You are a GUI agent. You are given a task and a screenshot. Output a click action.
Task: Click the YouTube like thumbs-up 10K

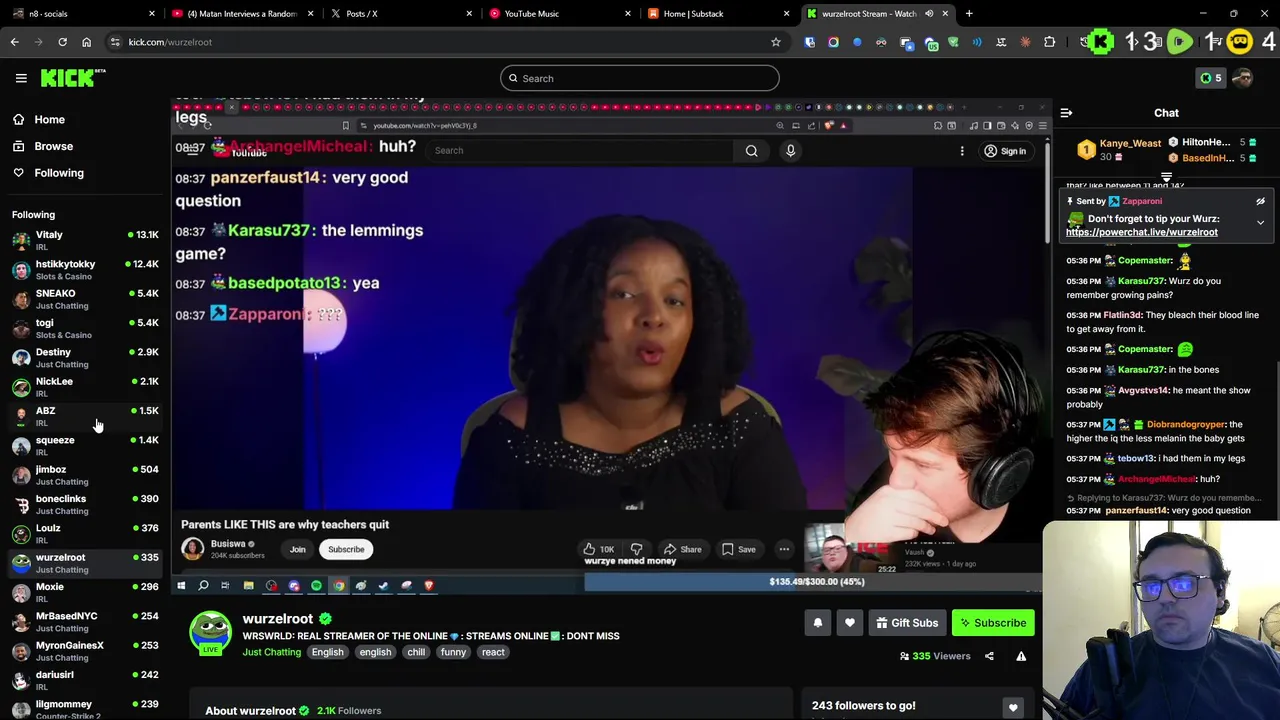pyautogui.click(x=598, y=549)
